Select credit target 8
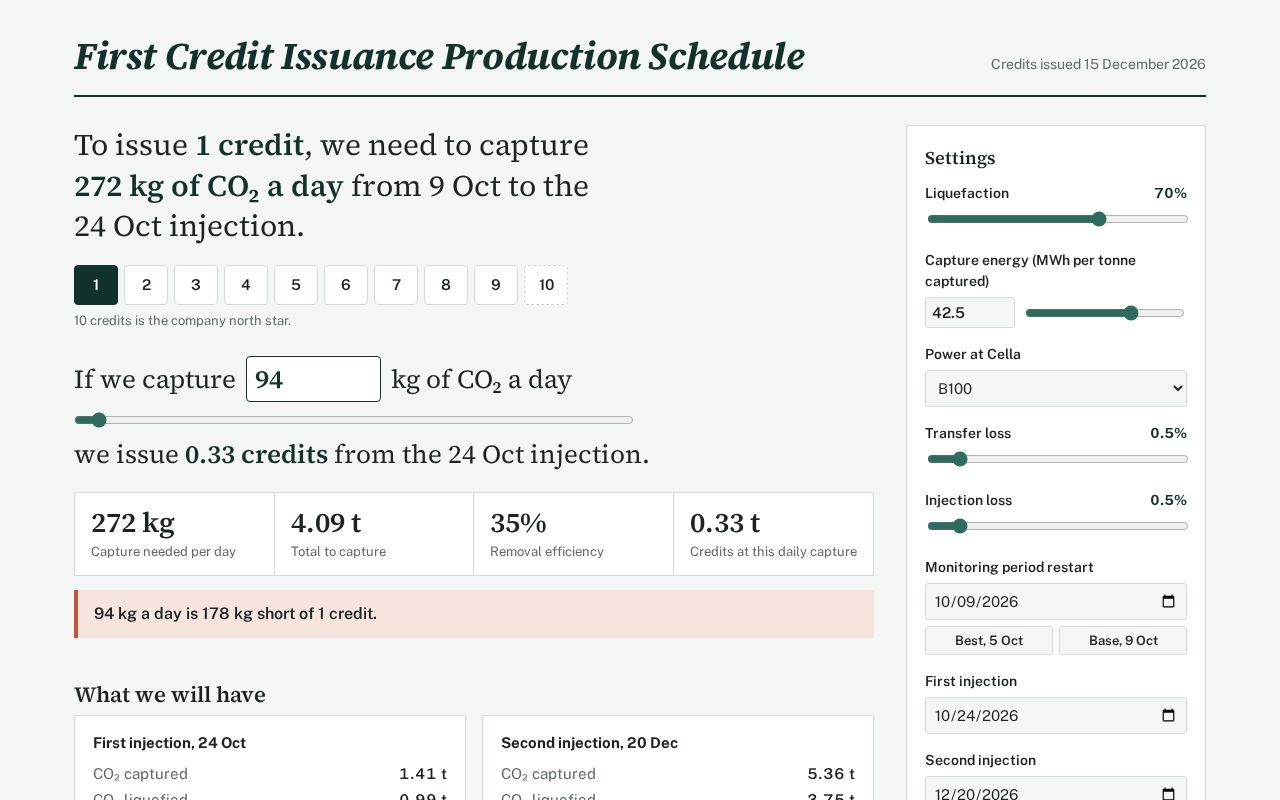Image resolution: width=1280 pixels, height=800 pixels. (446, 285)
